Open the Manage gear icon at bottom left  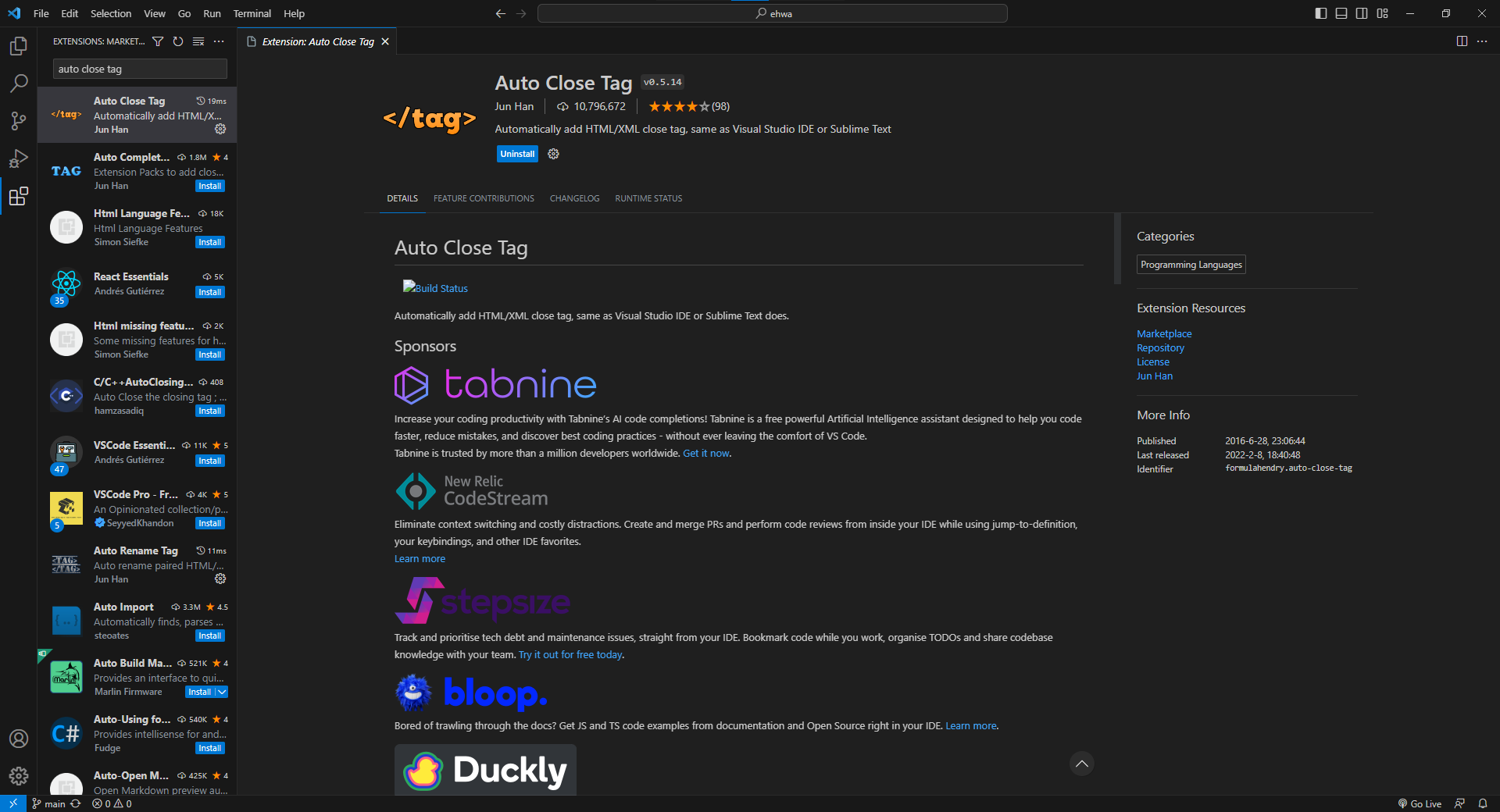coord(18,776)
